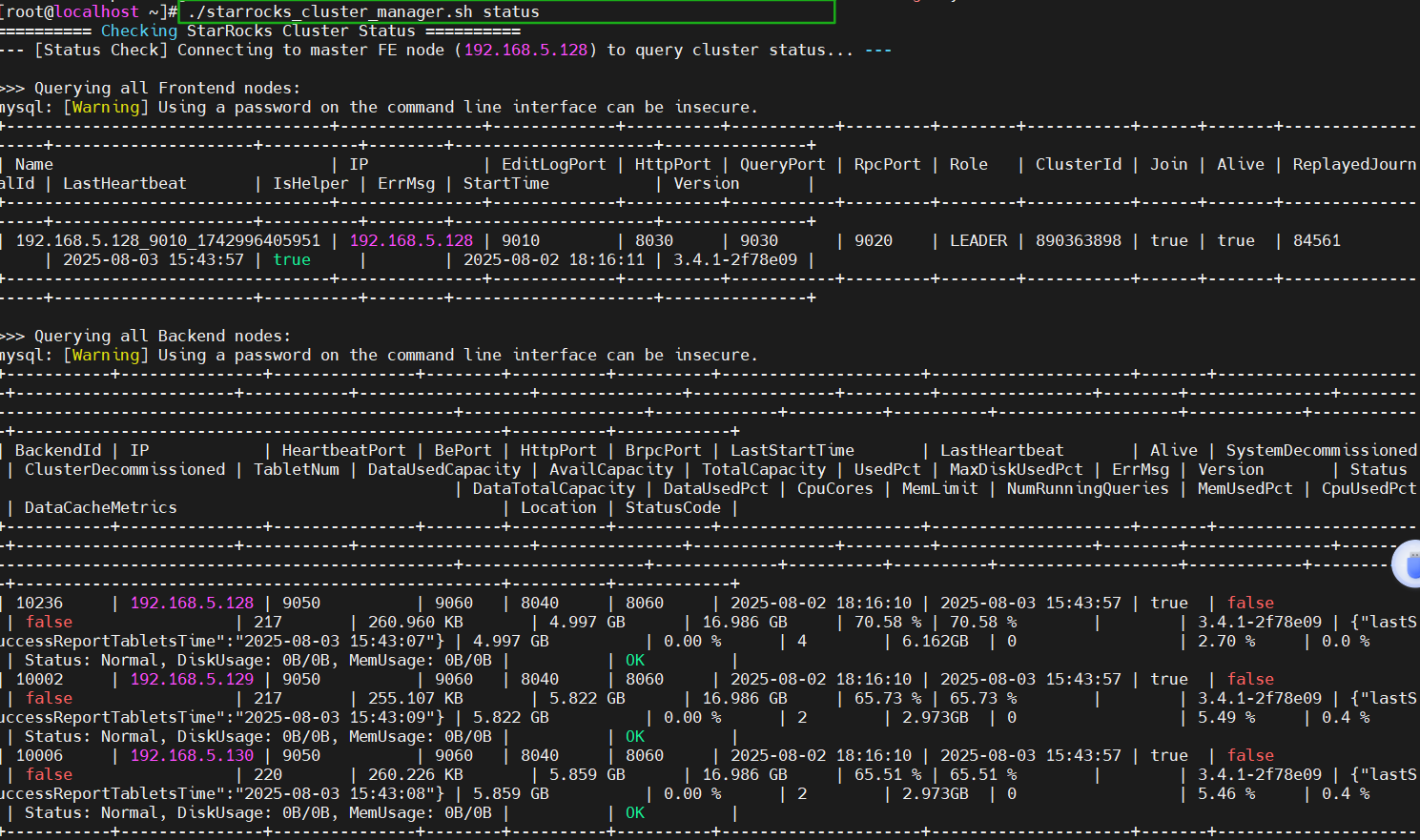The width and height of the screenshot is (1420, 840).
Task: Click the Frontend HttpPort value 8030
Action: click(654, 240)
